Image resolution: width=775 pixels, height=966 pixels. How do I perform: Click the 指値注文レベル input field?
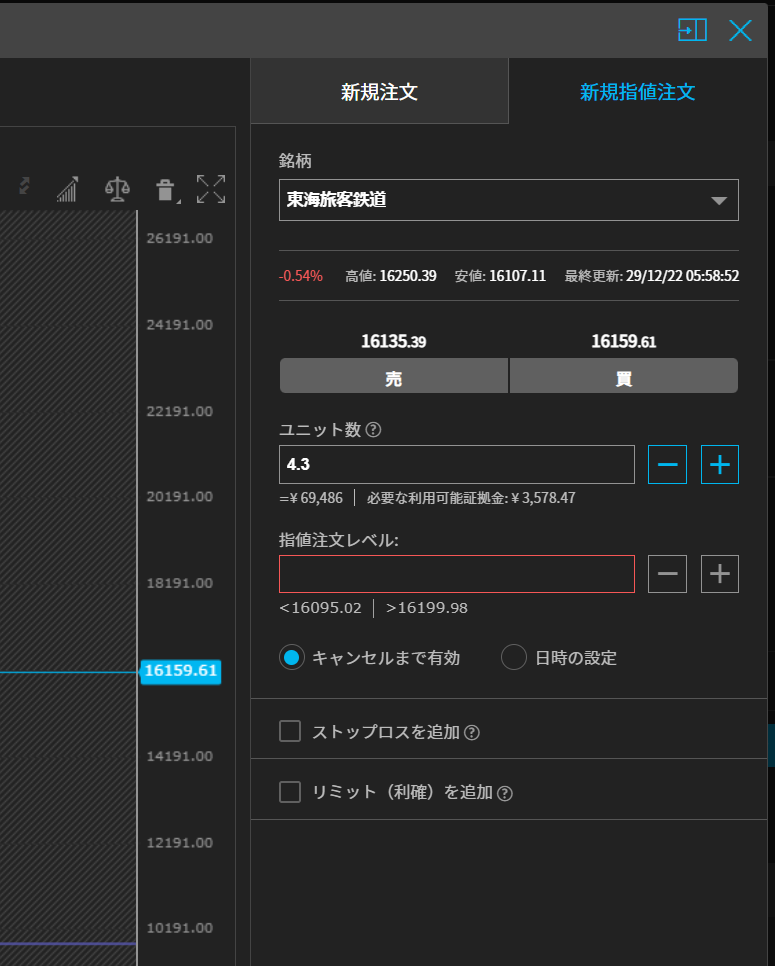tap(456, 574)
